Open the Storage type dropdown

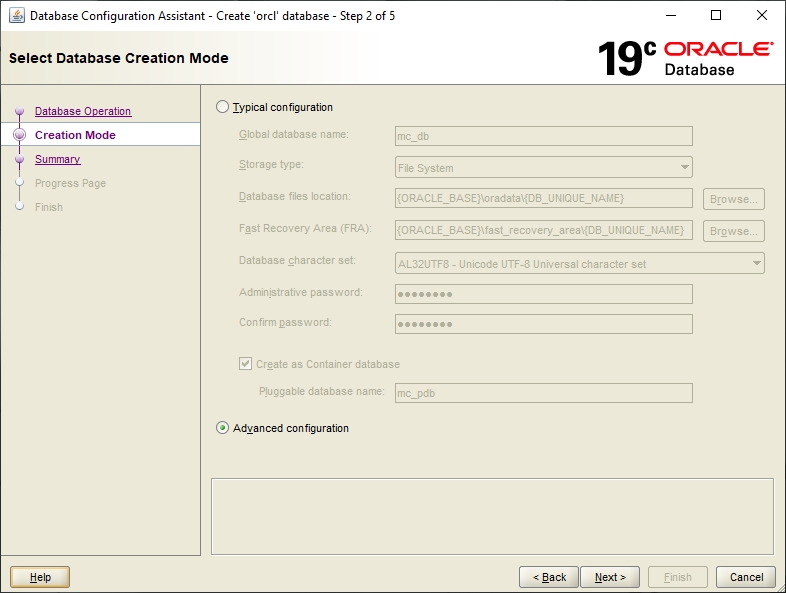pos(544,168)
